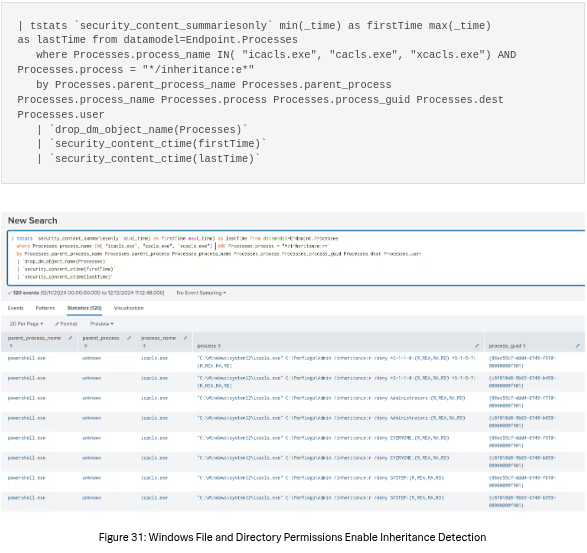Click the process_guid column header label
Screen dimensions: 587x553
click(505, 346)
